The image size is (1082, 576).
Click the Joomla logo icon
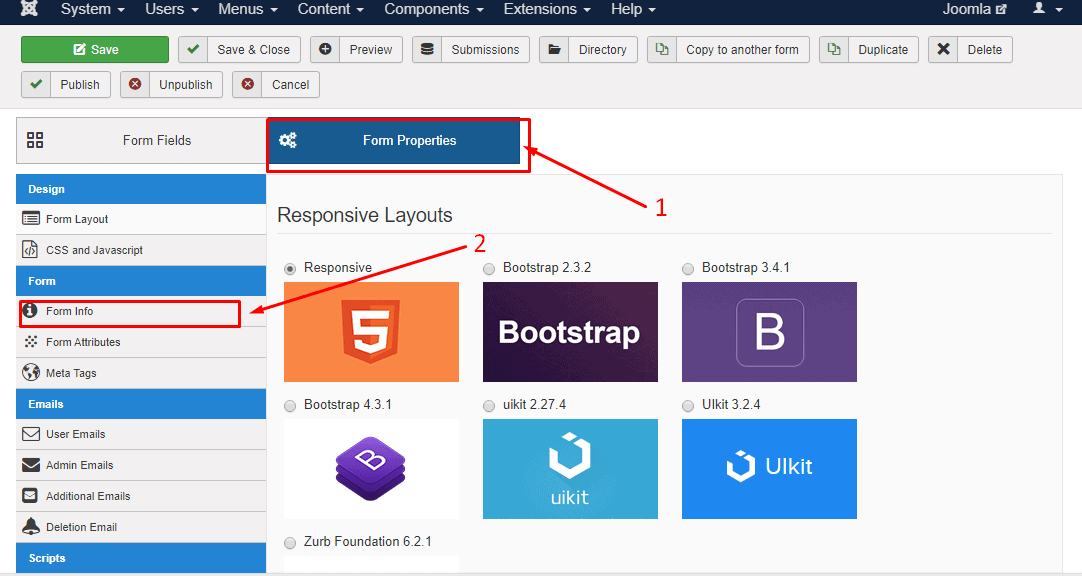click(x=29, y=8)
